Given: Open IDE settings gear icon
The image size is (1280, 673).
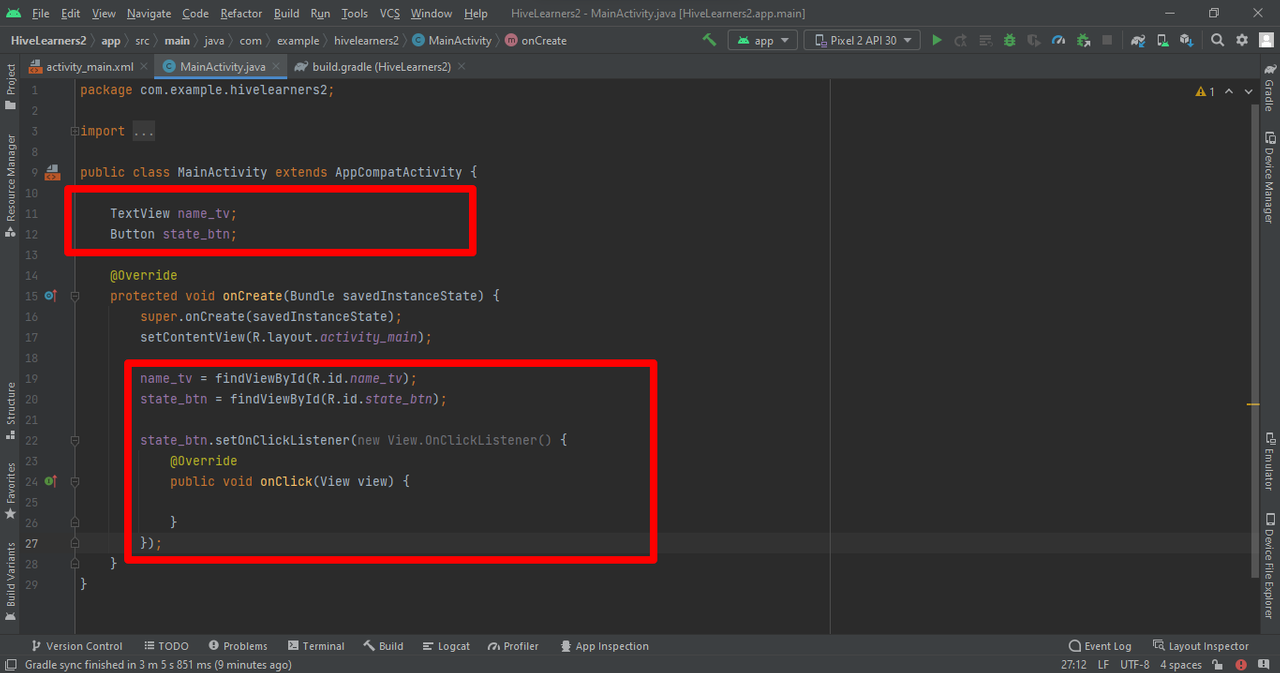Looking at the screenshot, I should pyautogui.click(x=1242, y=41).
